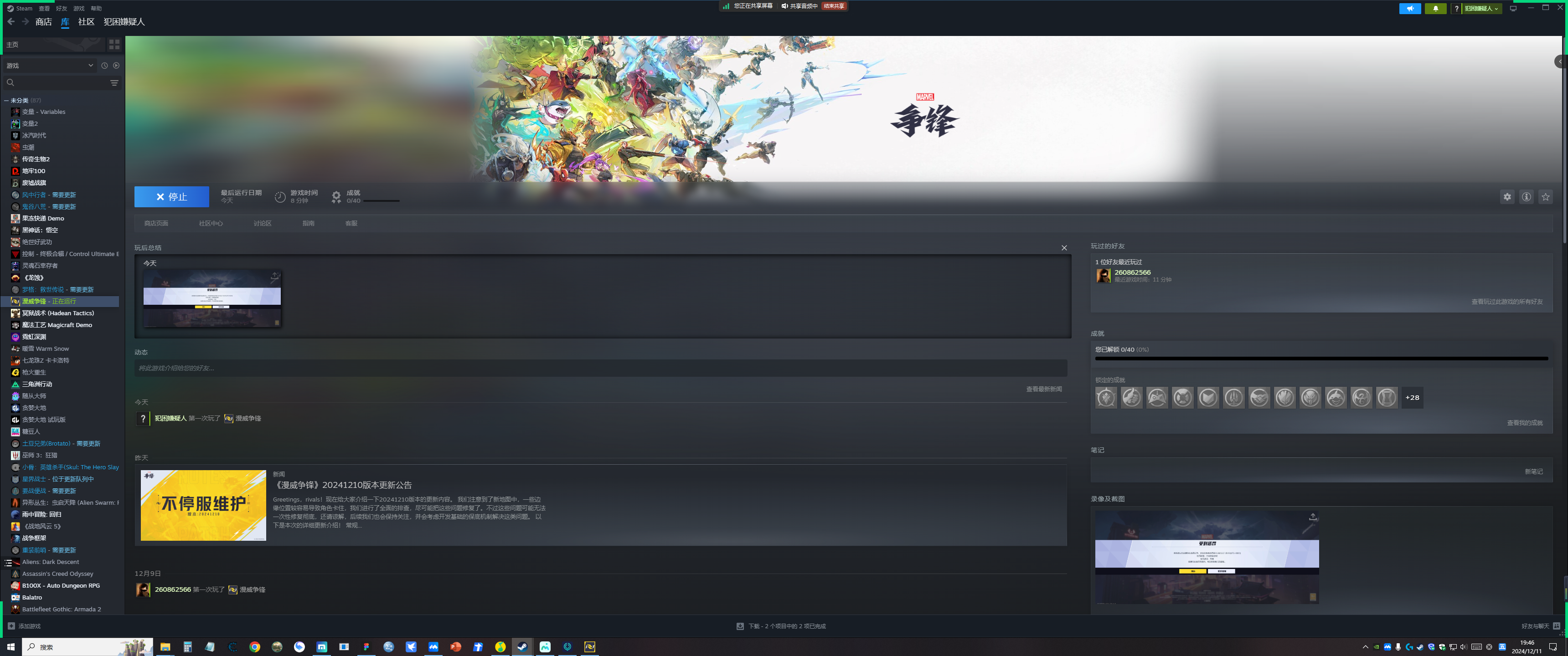Open the Calculator from the taskbar

pos(187,646)
